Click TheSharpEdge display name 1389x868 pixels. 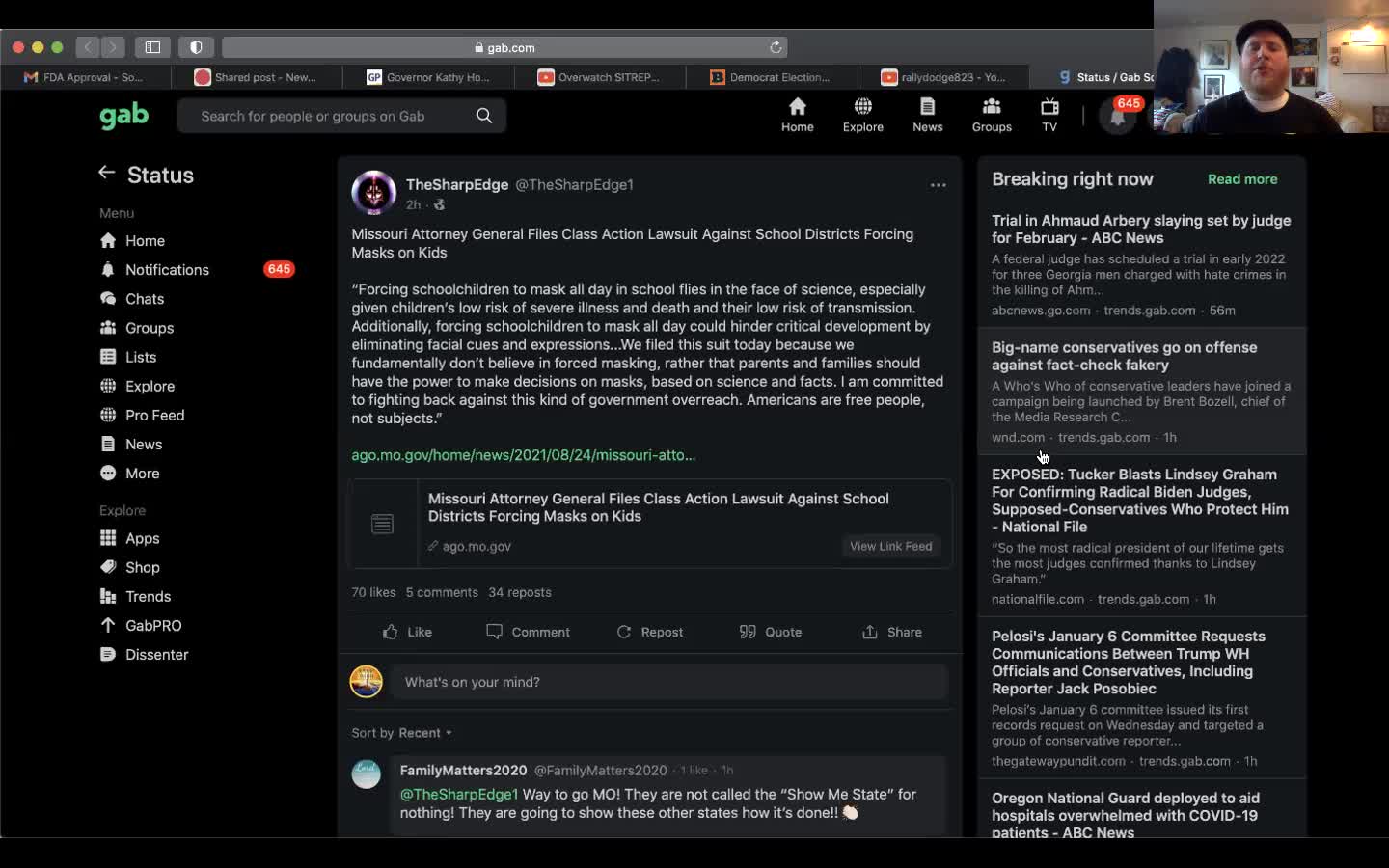point(457,184)
